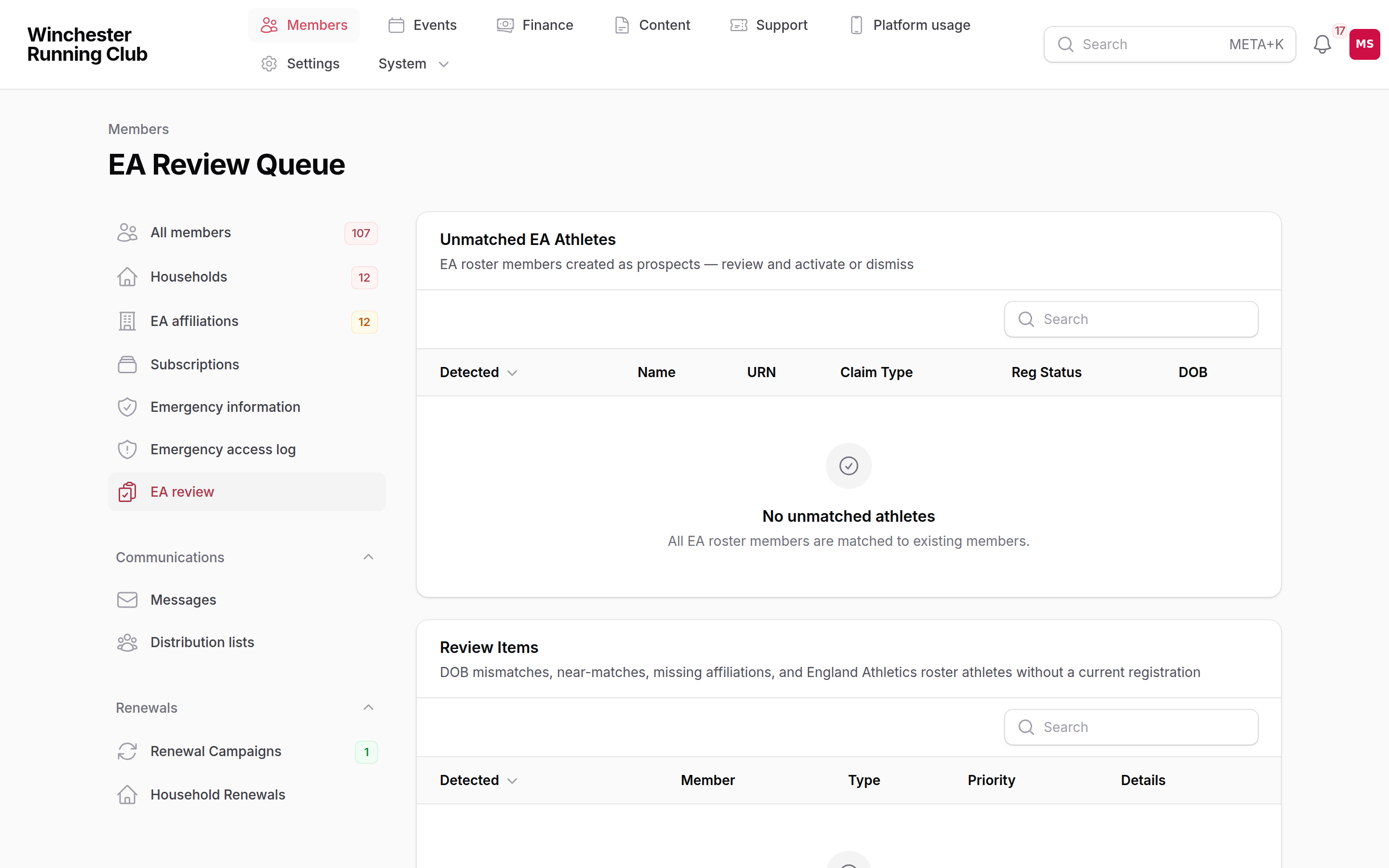Open notifications bell icon
Viewport: 1389px width, 868px height.
click(x=1322, y=44)
